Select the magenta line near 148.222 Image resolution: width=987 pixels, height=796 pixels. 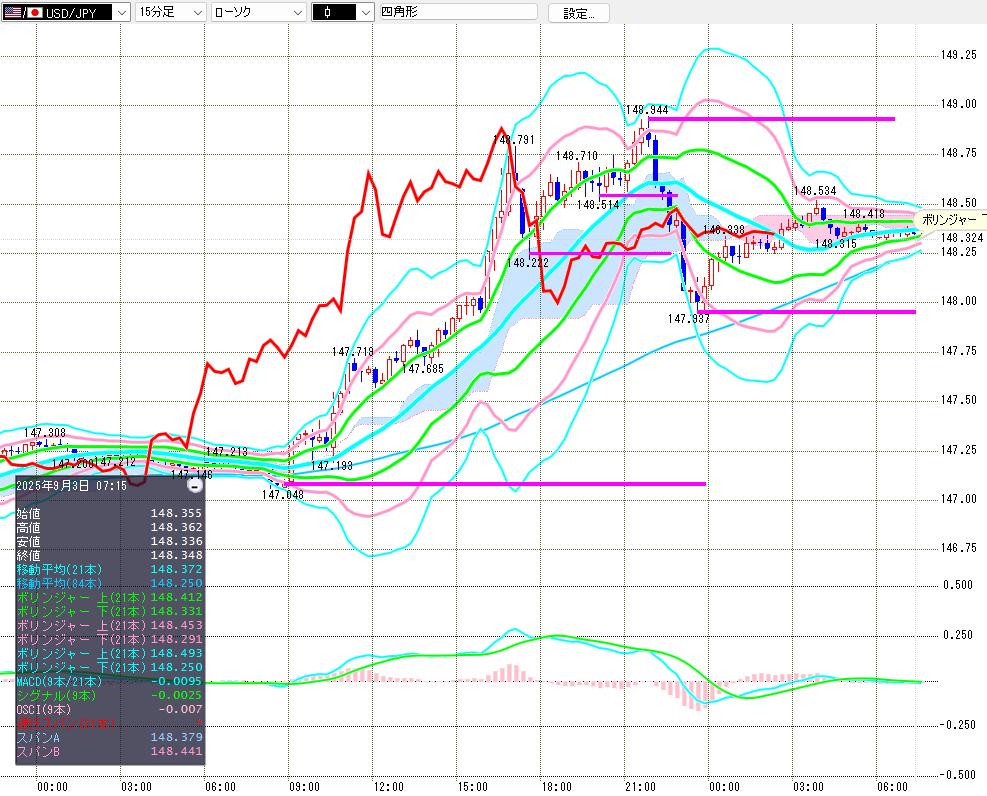601,254
